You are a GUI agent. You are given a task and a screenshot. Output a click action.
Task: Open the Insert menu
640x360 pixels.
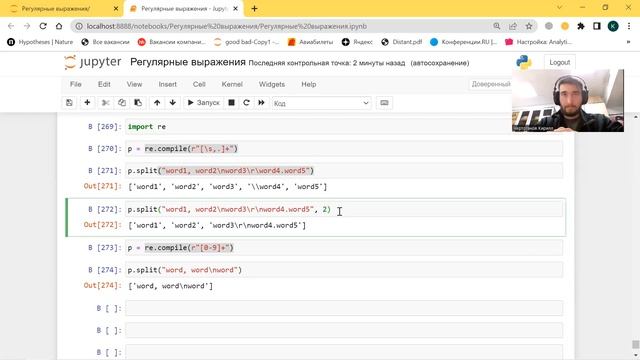(x=168, y=84)
